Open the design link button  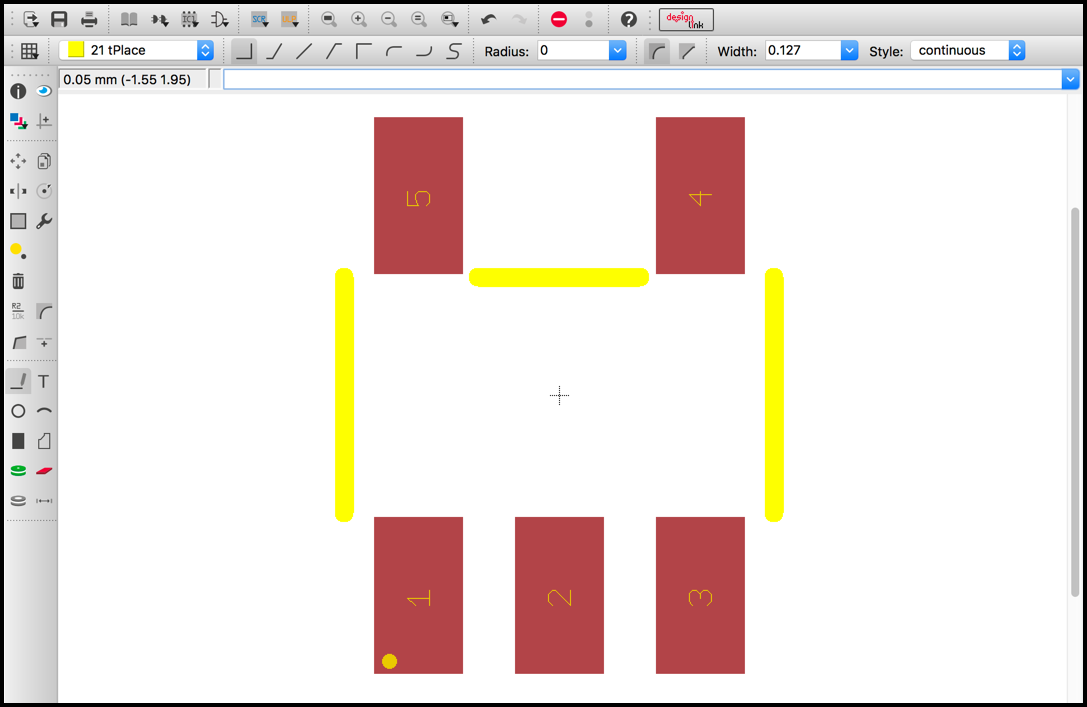tap(686, 19)
